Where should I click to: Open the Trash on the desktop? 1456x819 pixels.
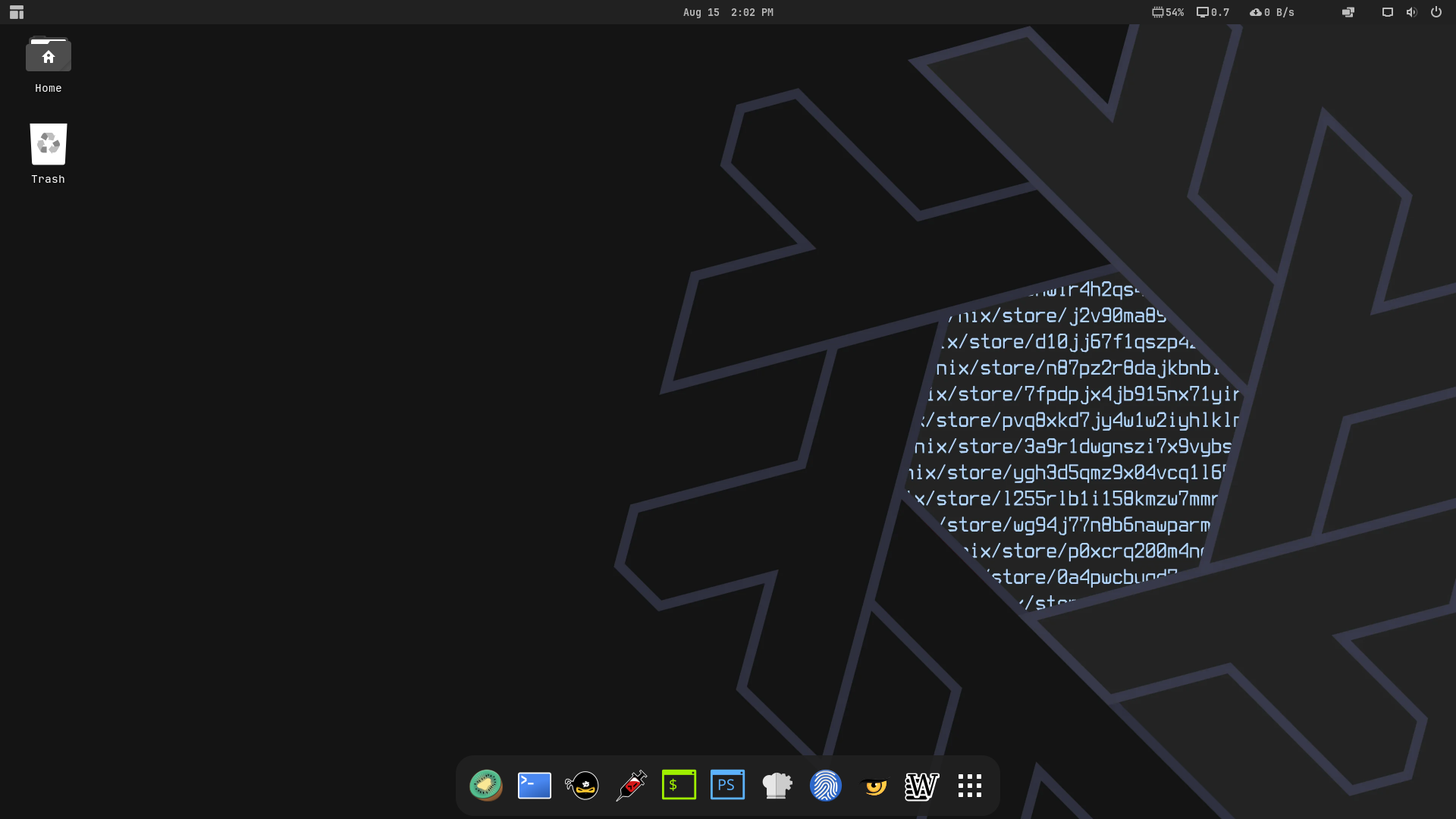click(x=48, y=143)
